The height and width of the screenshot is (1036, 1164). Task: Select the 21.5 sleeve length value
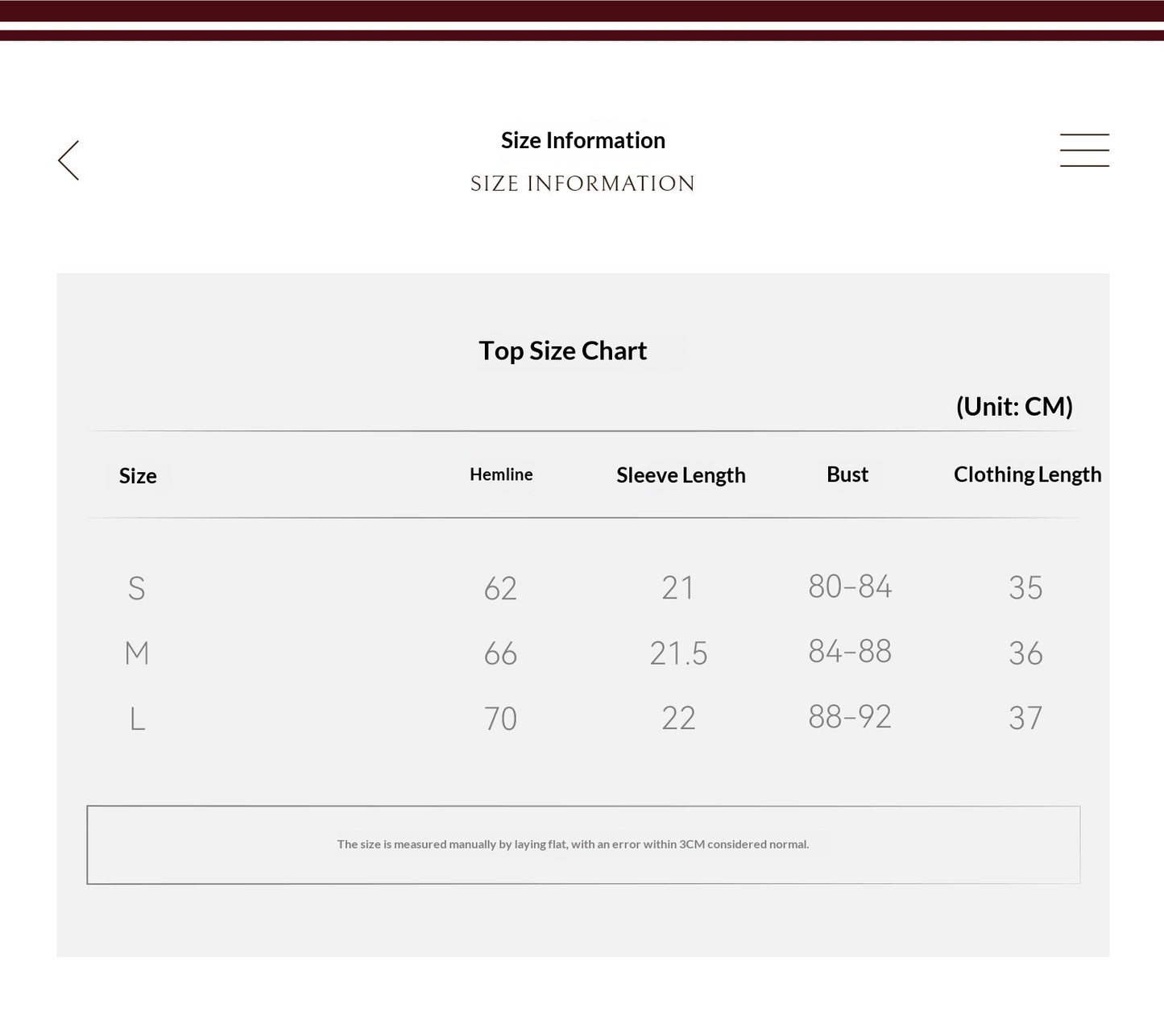678,653
